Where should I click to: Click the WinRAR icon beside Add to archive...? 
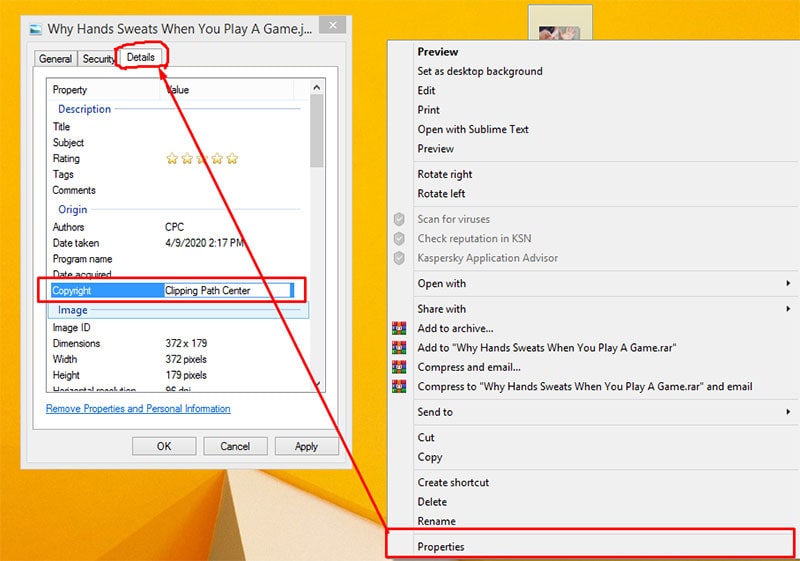(x=399, y=328)
